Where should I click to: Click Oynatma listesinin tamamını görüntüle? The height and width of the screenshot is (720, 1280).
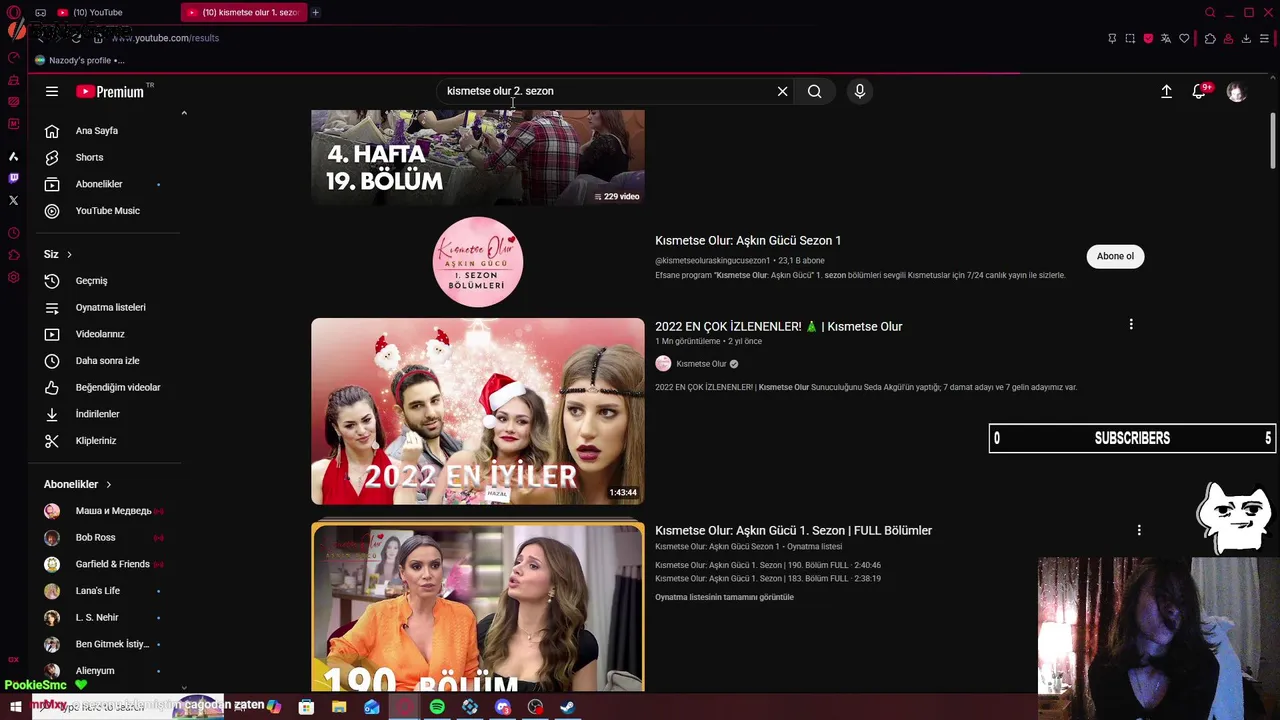pyautogui.click(x=724, y=597)
